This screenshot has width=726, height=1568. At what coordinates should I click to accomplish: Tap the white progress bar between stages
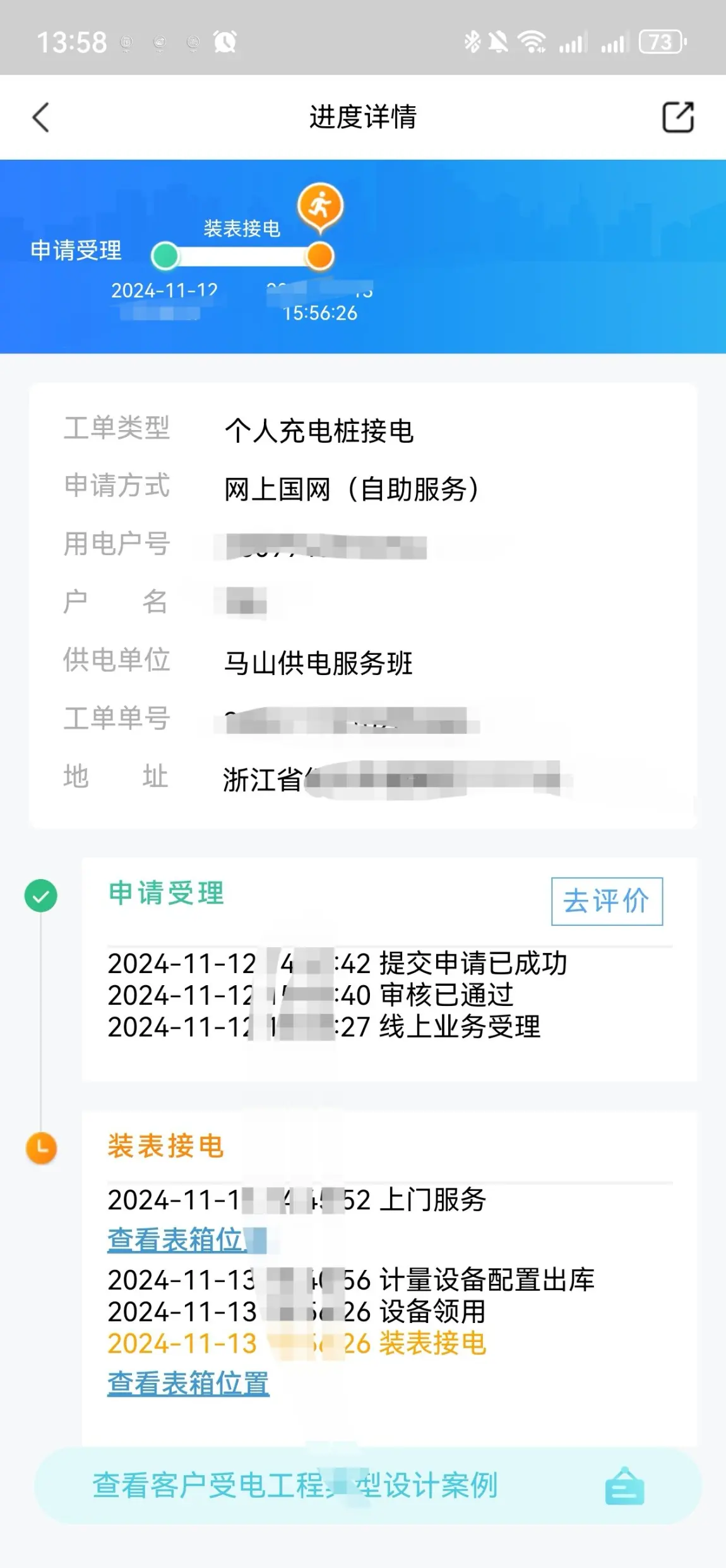click(243, 256)
